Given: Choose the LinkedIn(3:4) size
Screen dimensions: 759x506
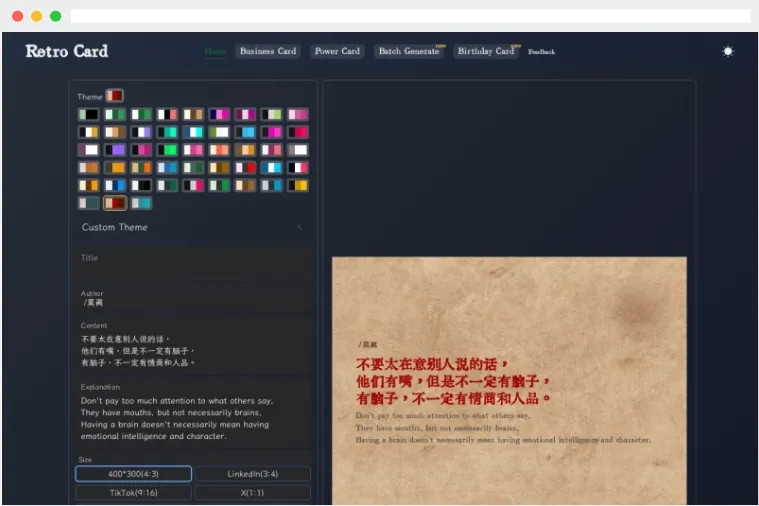Looking at the screenshot, I should (x=252, y=474).
